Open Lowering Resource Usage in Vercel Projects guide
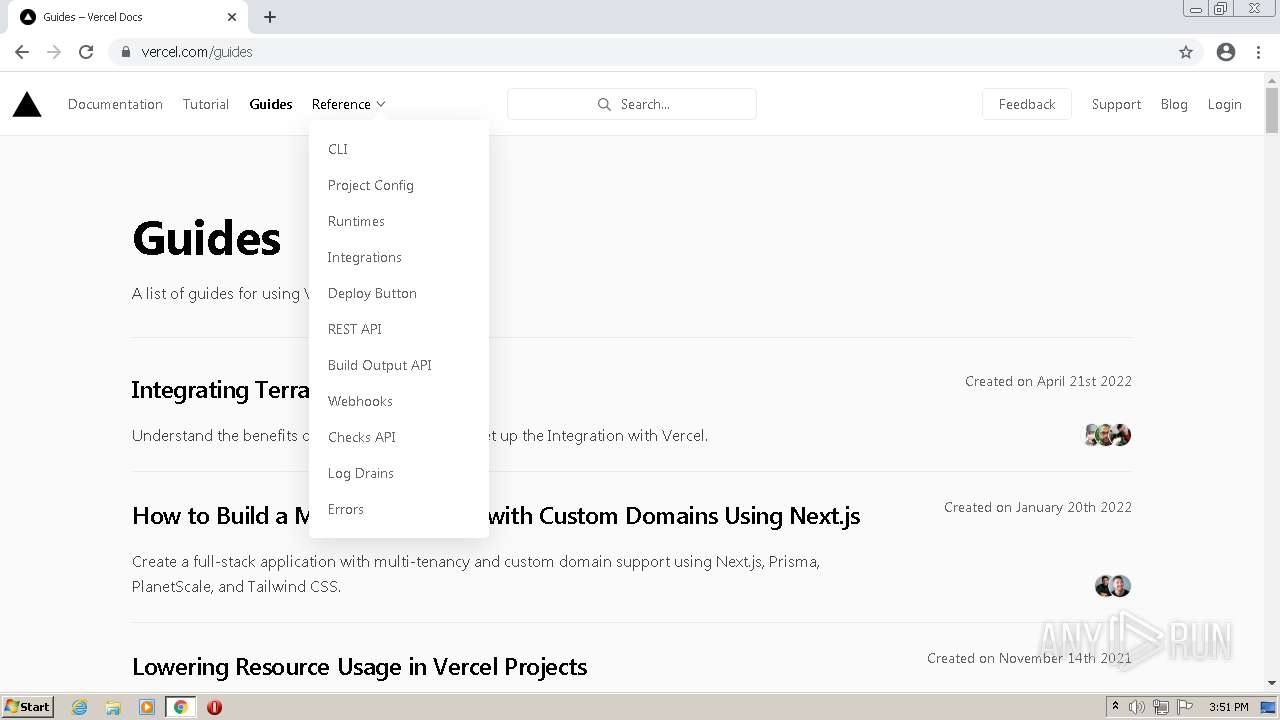The height and width of the screenshot is (720, 1280). coord(359,667)
